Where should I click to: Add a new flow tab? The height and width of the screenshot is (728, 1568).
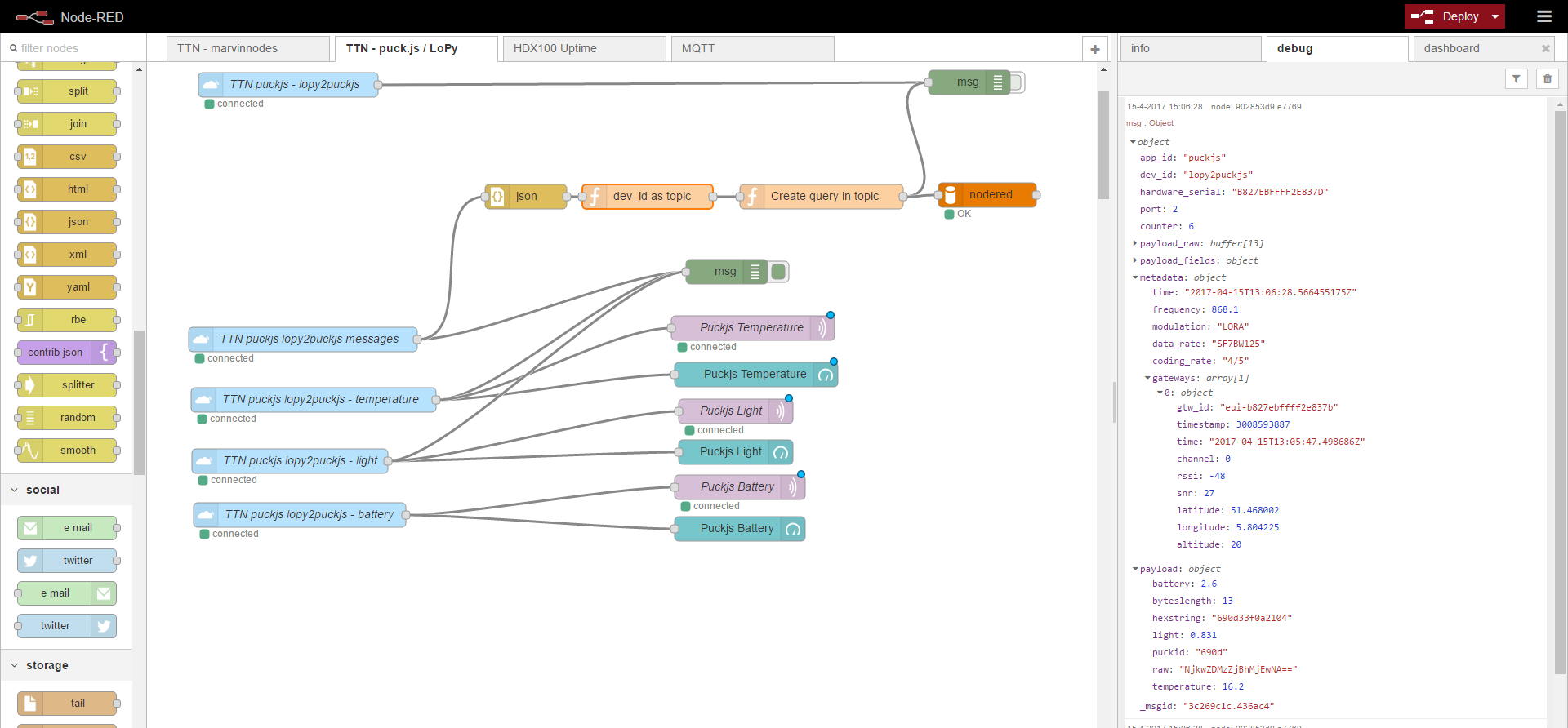pyautogui.click(x=1095, y=49)
